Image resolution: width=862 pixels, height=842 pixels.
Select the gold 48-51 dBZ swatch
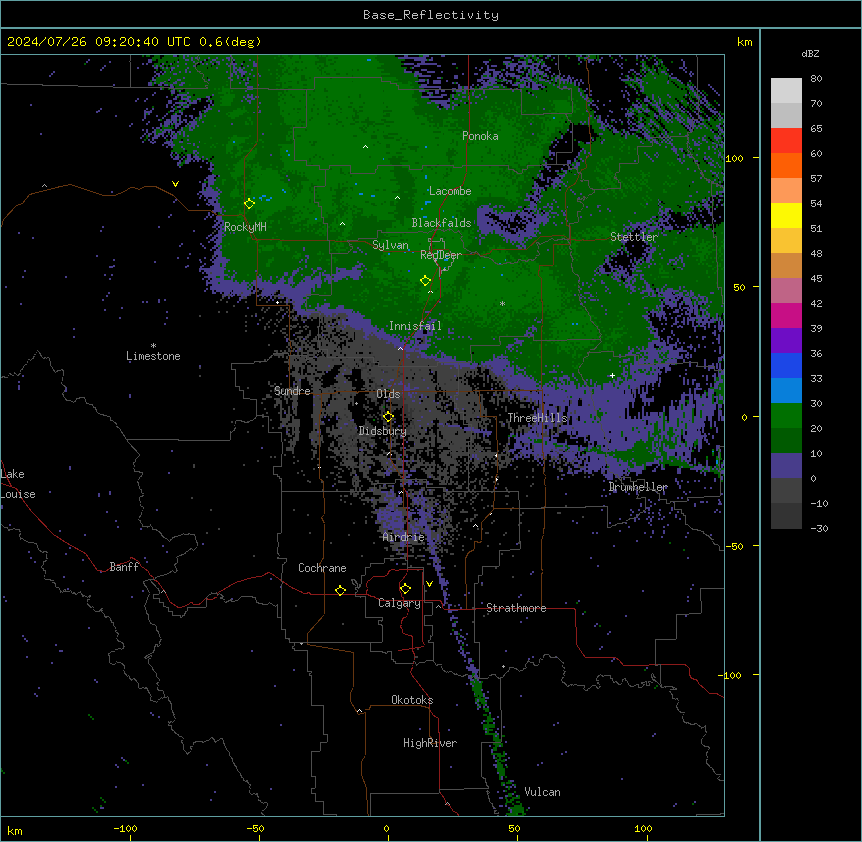(x=786, y=240)
